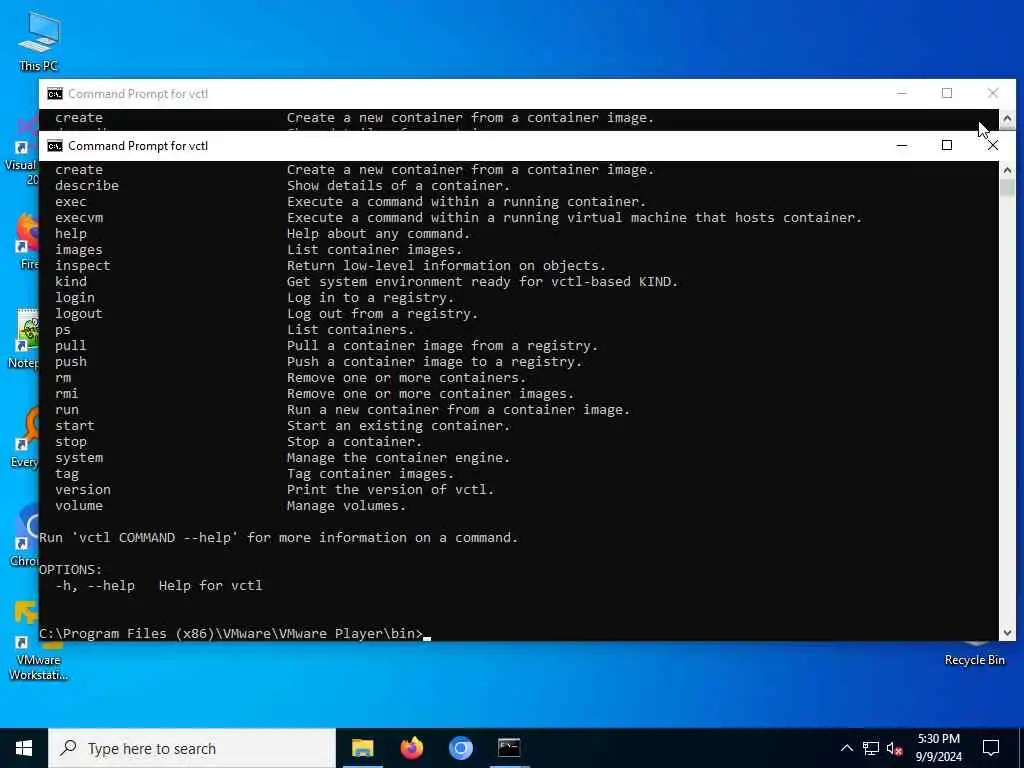Click the back window title 'Command Prompt for vctl'
This screenshot has height=768, width=1024.
(x=138, y=94)
